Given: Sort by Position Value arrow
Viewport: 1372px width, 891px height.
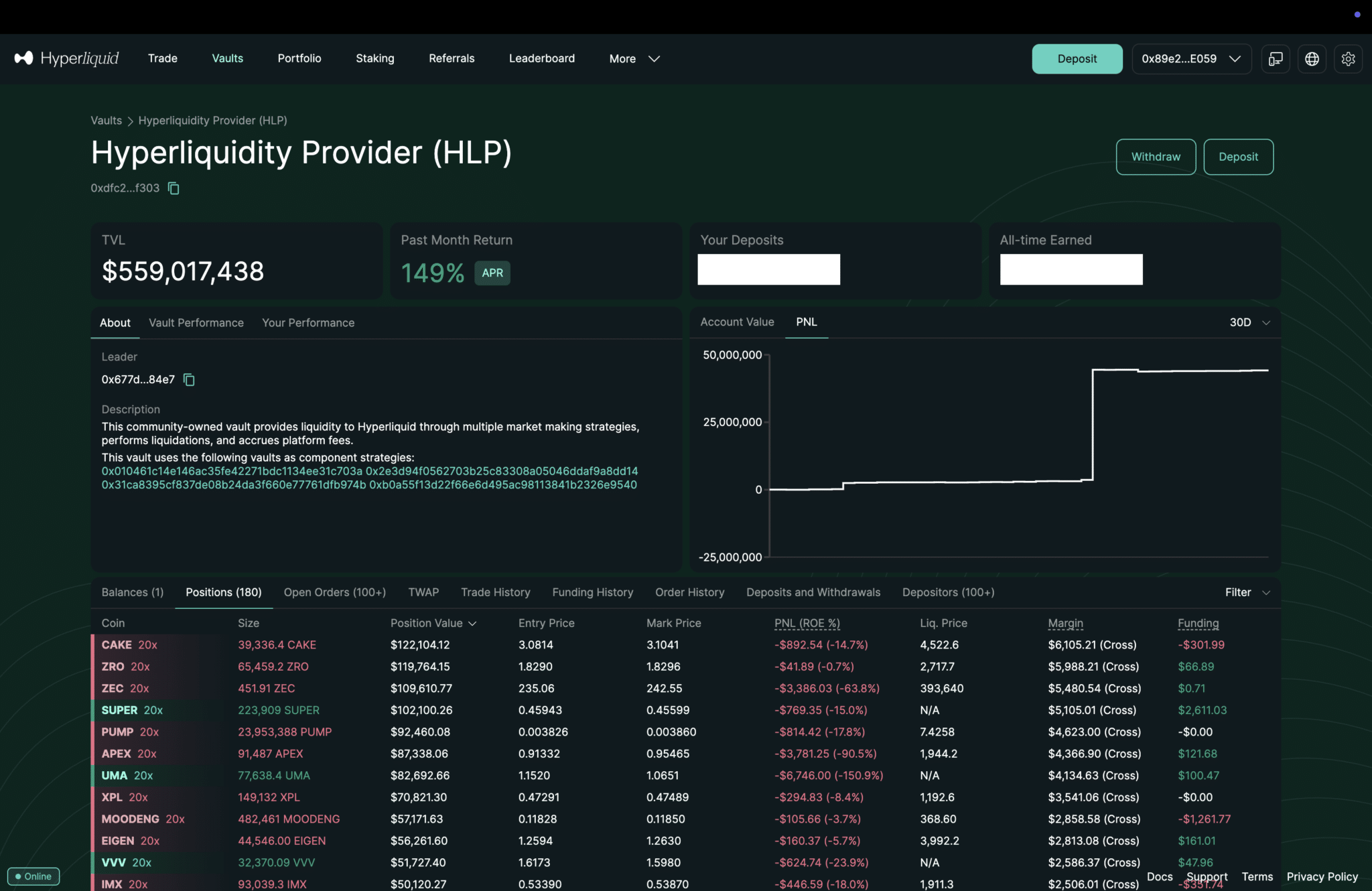Looking at the screenshot, I should [473, 624].
